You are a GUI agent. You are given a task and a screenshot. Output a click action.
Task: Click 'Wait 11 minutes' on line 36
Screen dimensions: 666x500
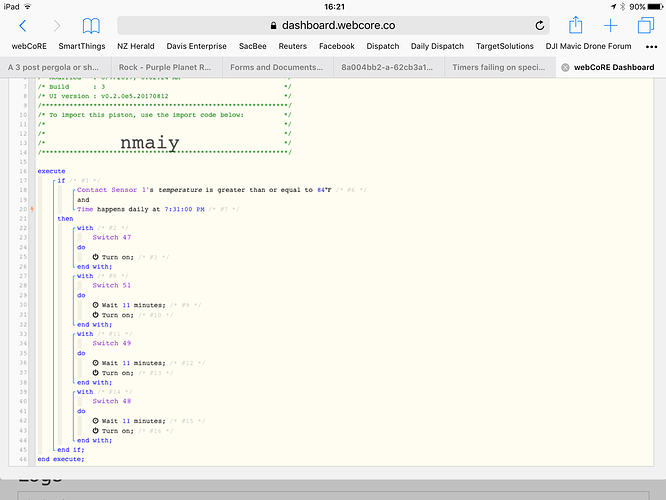pos(133,363)
